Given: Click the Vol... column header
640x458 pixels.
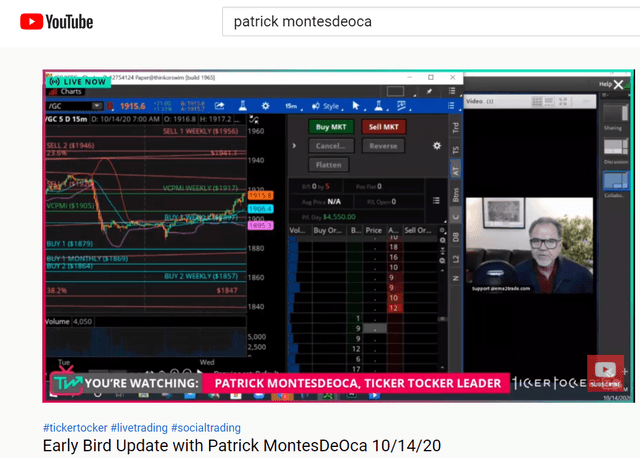Looking at the screenshot, I should (298, 231).
